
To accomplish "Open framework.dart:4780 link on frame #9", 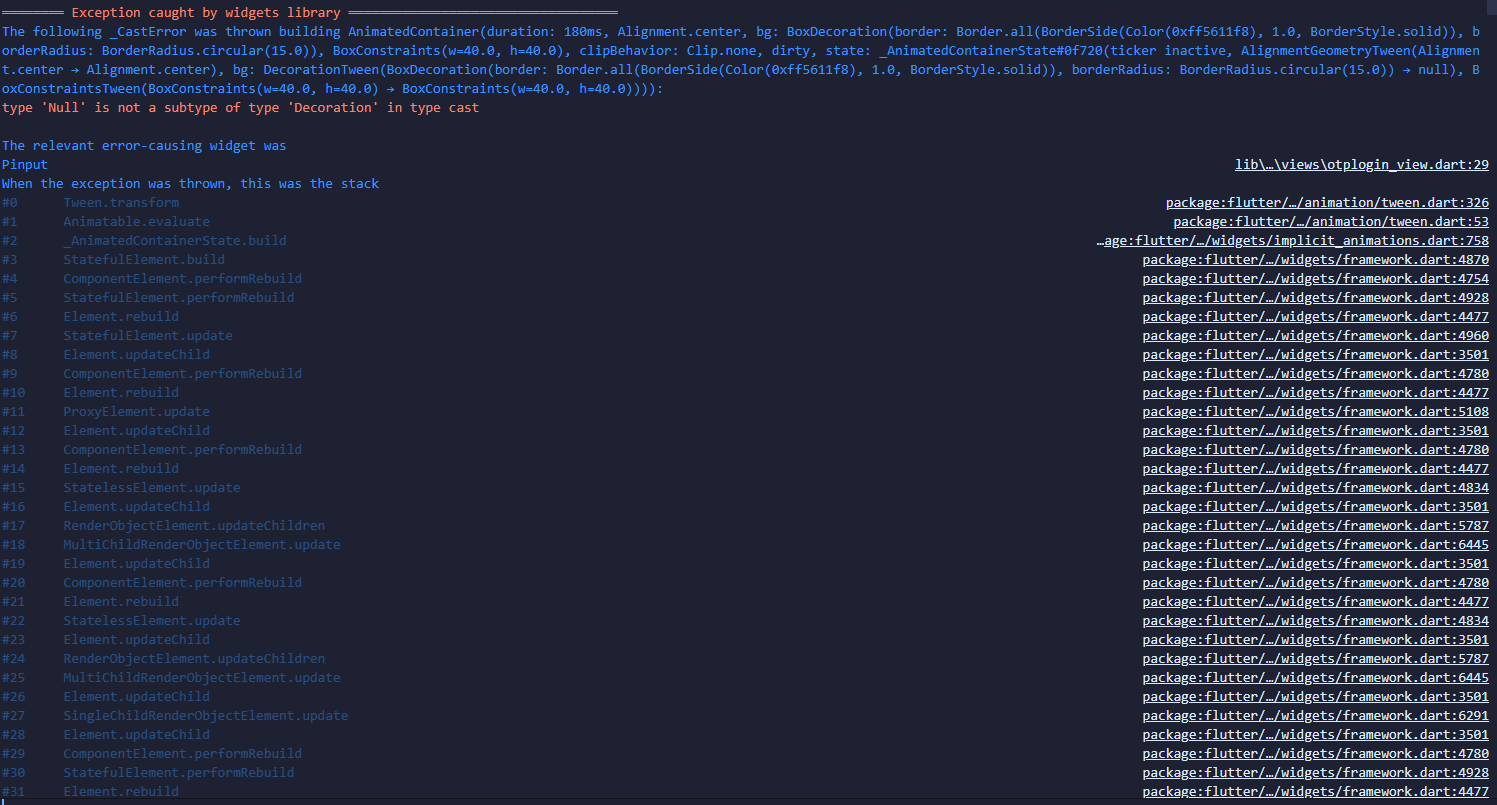I will [1316, 374].
